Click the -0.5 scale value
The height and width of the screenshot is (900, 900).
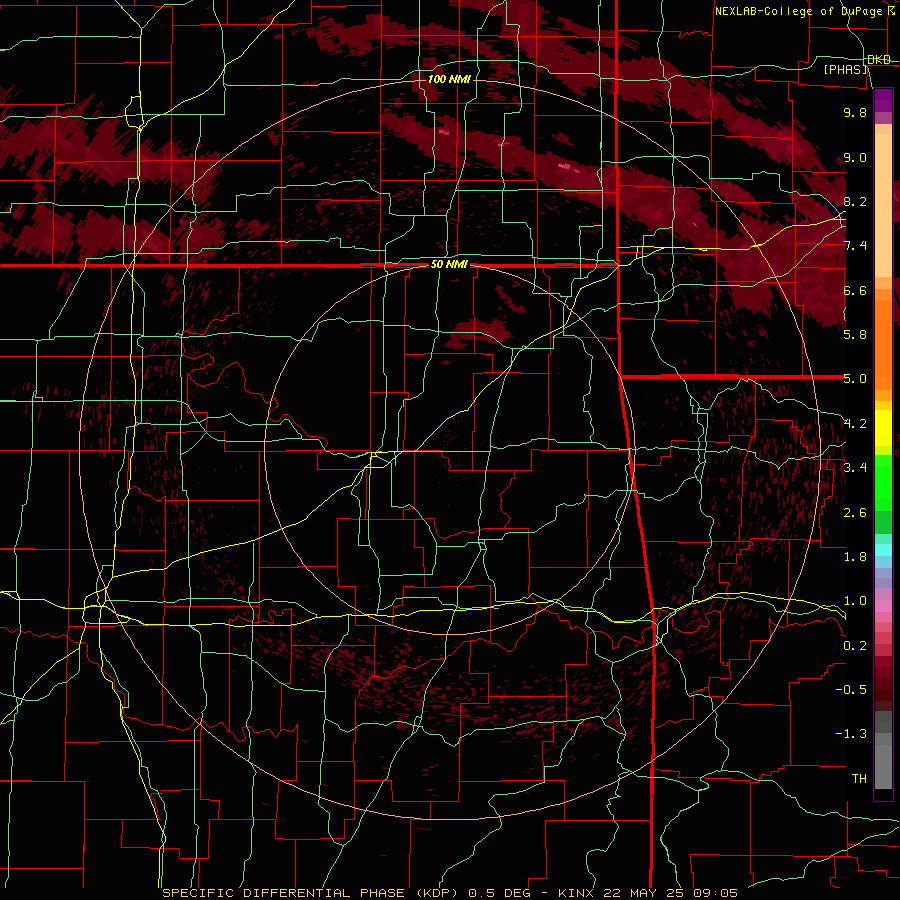coord(851,690)
